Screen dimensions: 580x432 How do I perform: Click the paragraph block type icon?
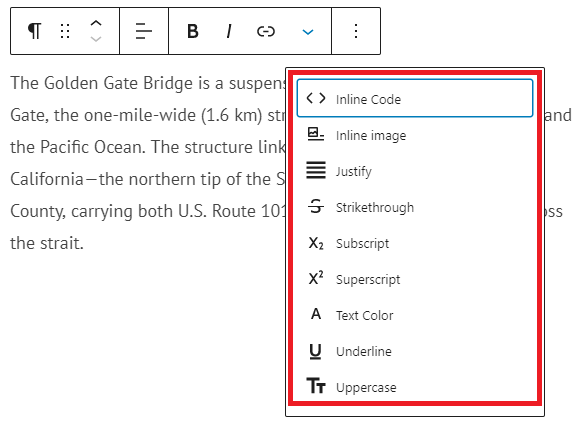point(34,31)
